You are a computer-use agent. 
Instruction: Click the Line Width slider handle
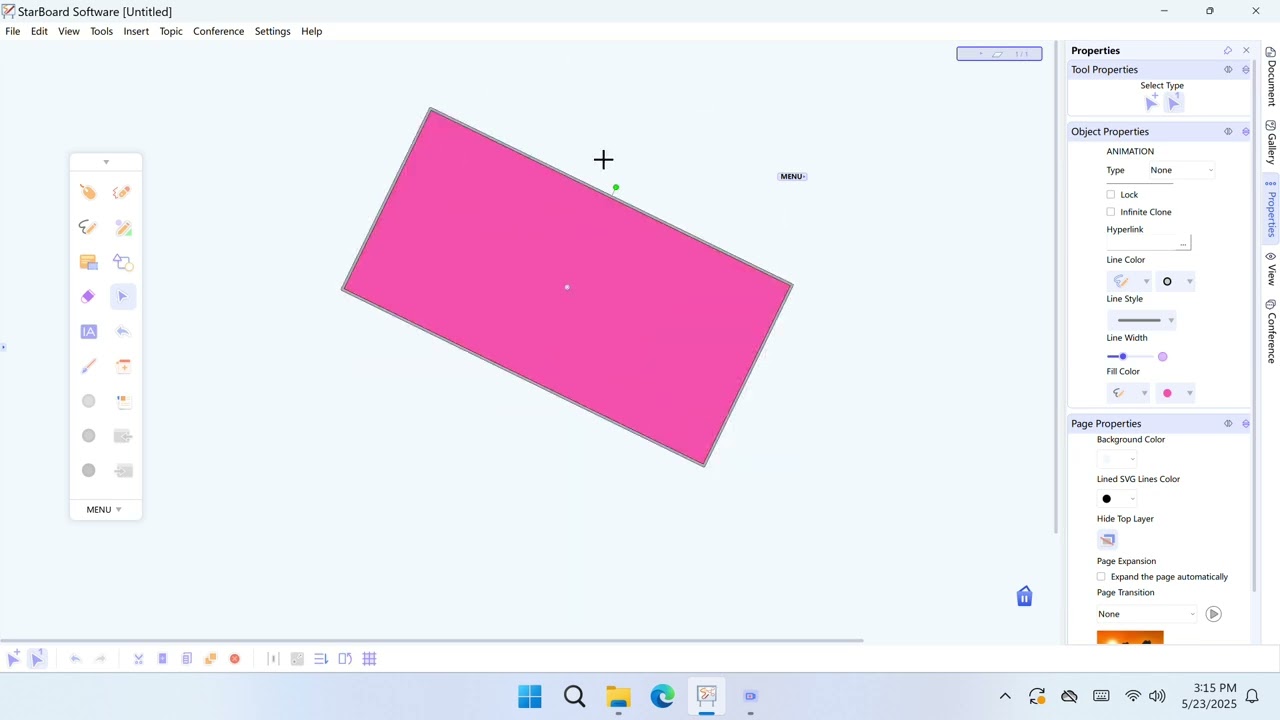pyautogui.click(x=1123, y=357)
